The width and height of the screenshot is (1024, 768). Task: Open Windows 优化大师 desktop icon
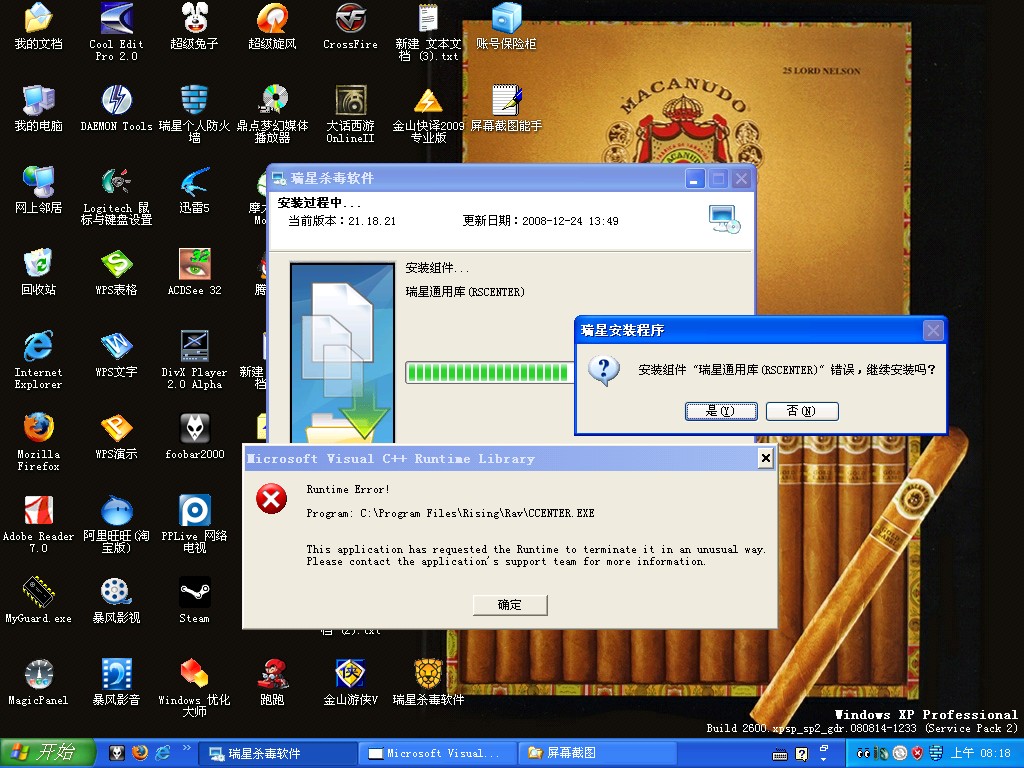click(x=194, y=687)
